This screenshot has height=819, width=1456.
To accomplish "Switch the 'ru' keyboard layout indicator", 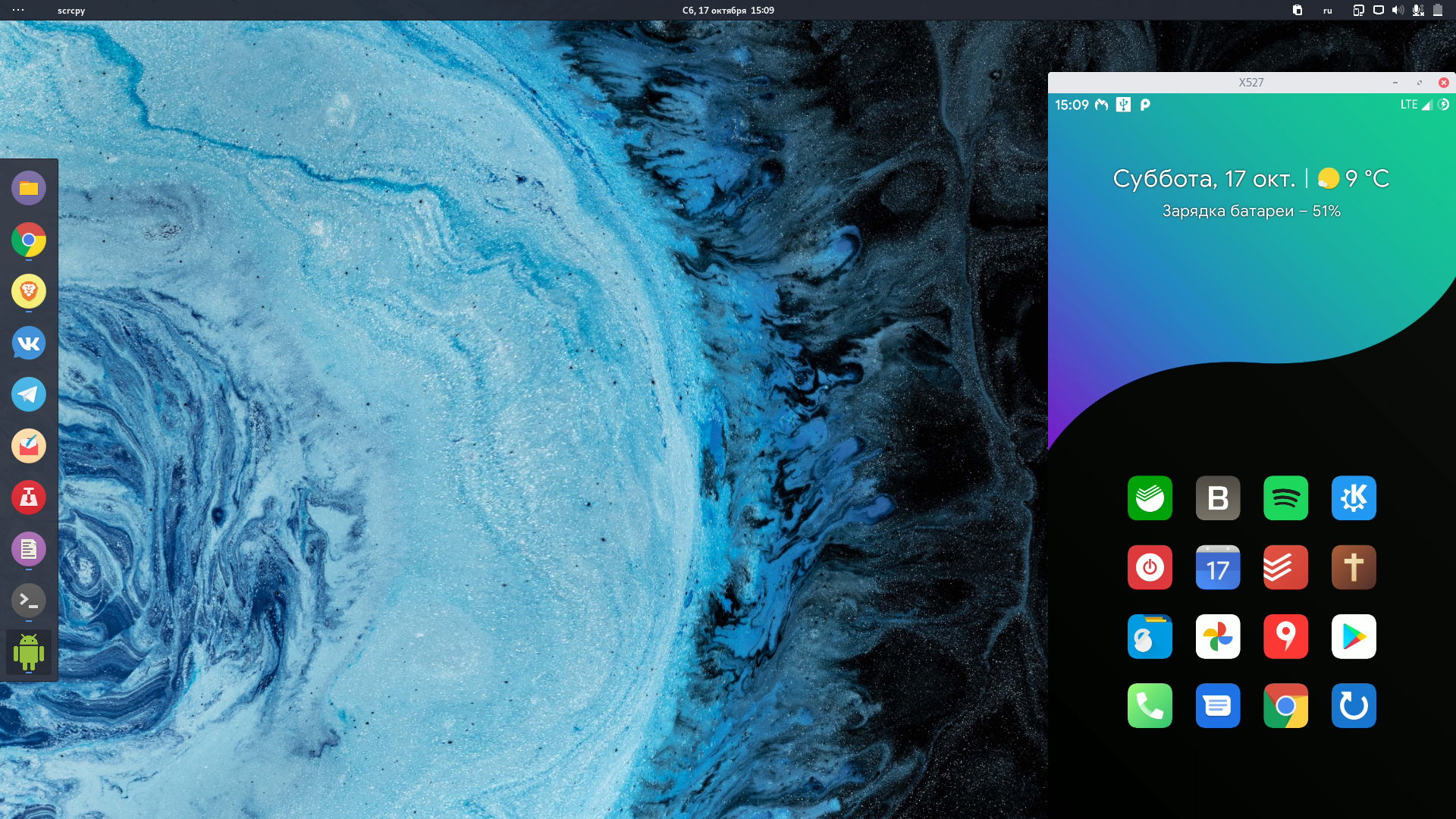I will pos(1328,11).
